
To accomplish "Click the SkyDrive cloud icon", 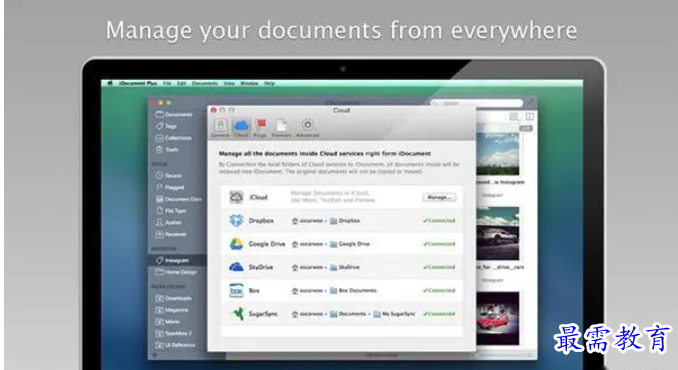I will click(236, 267).
